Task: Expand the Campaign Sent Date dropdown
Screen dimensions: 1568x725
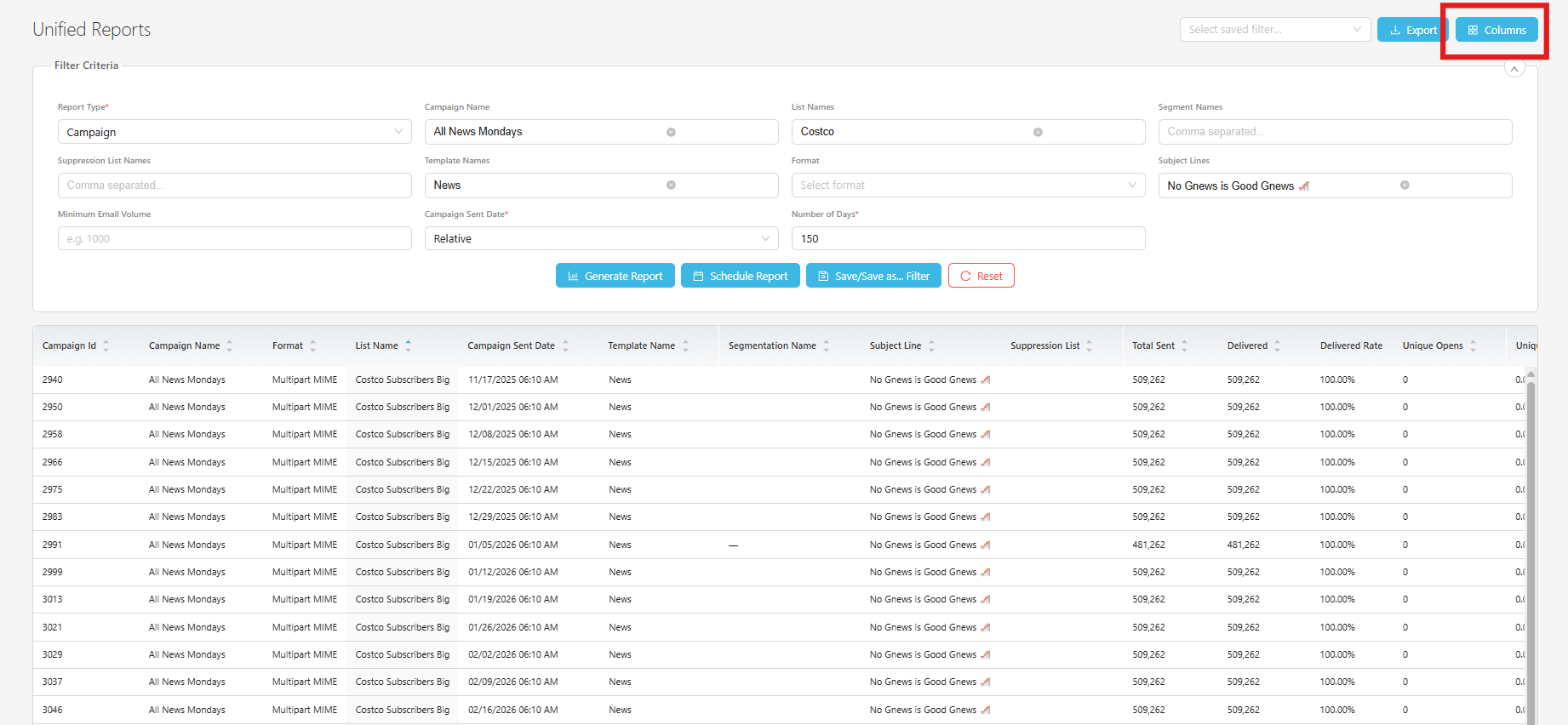Action: pos(601,239)
